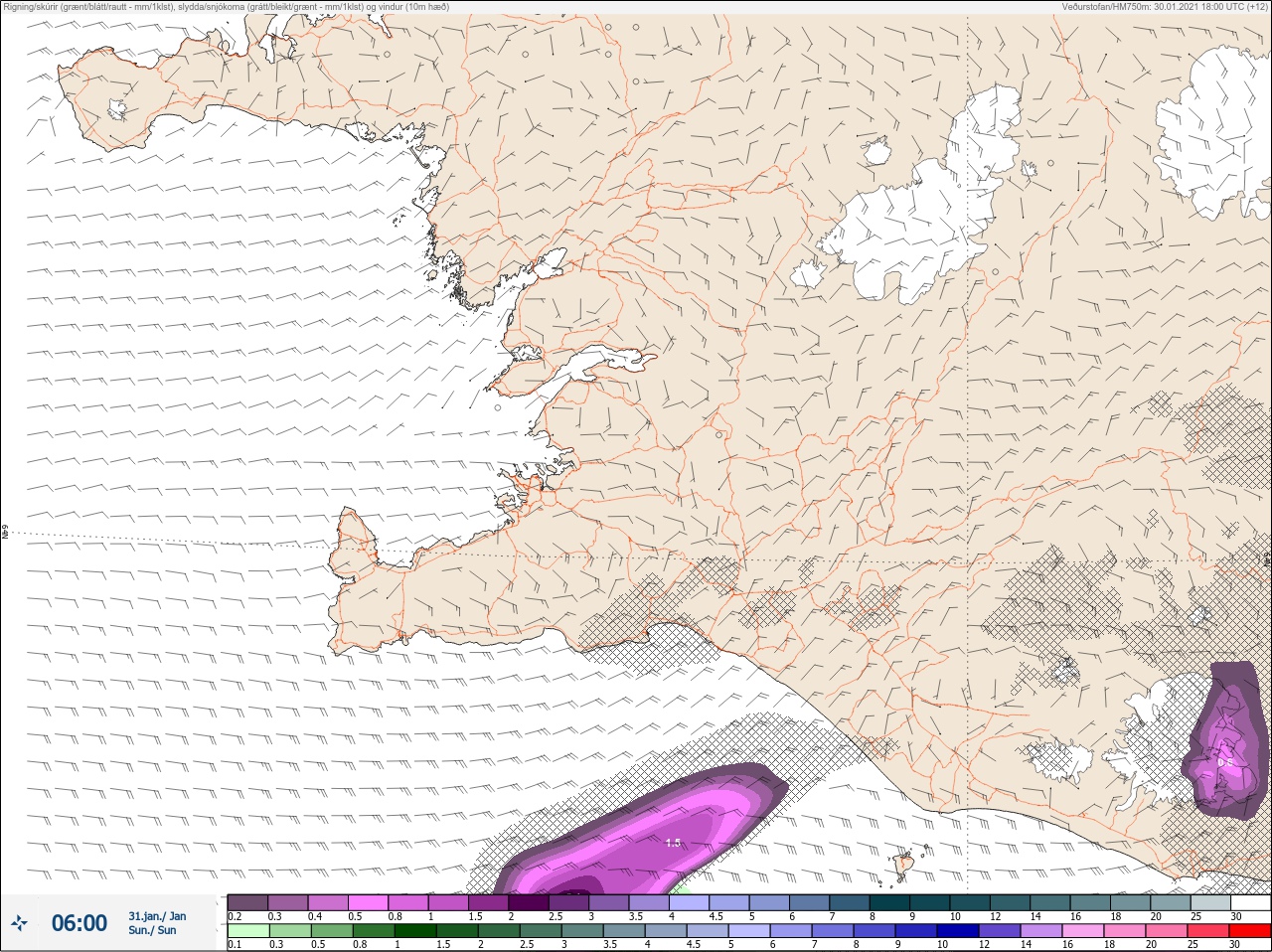Select the bright pink swatch labeled 0.5 in purple scale
The image size is (1272, 952).
[x=368, y=902]
